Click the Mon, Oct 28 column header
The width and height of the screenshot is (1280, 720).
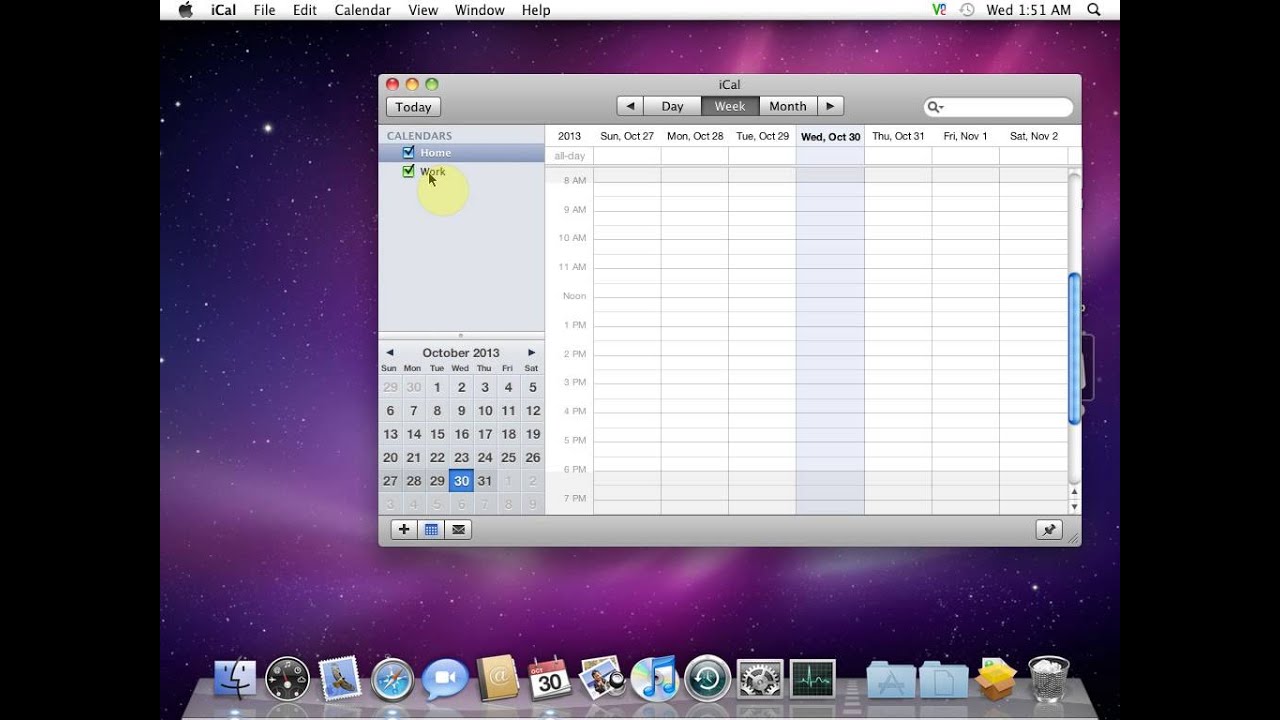point(695,136)
